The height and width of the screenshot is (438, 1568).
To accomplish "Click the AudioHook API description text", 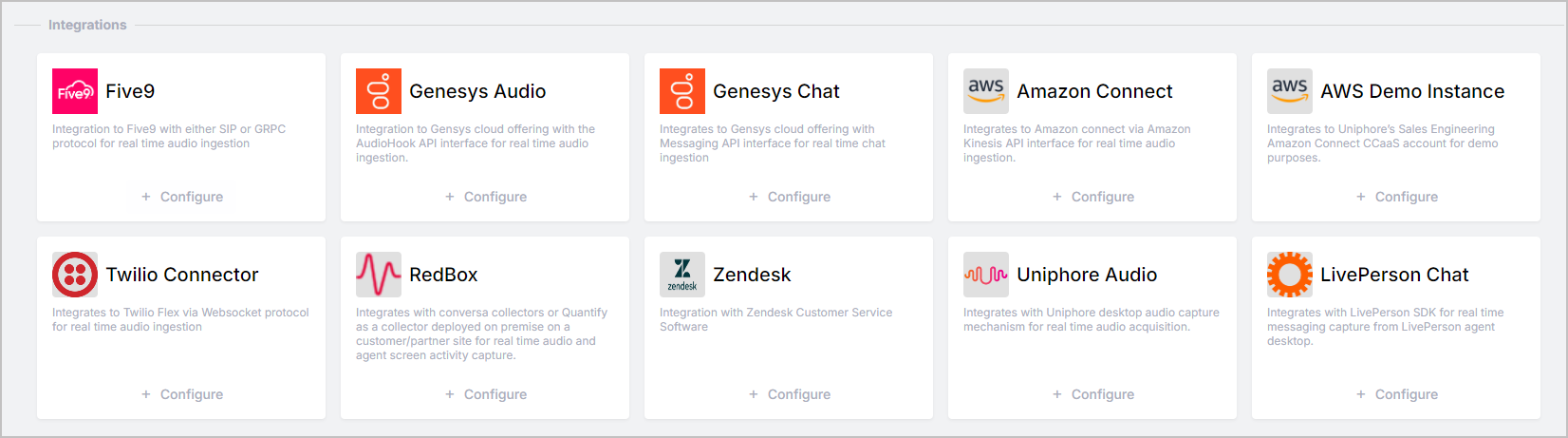I will (476, 143).
